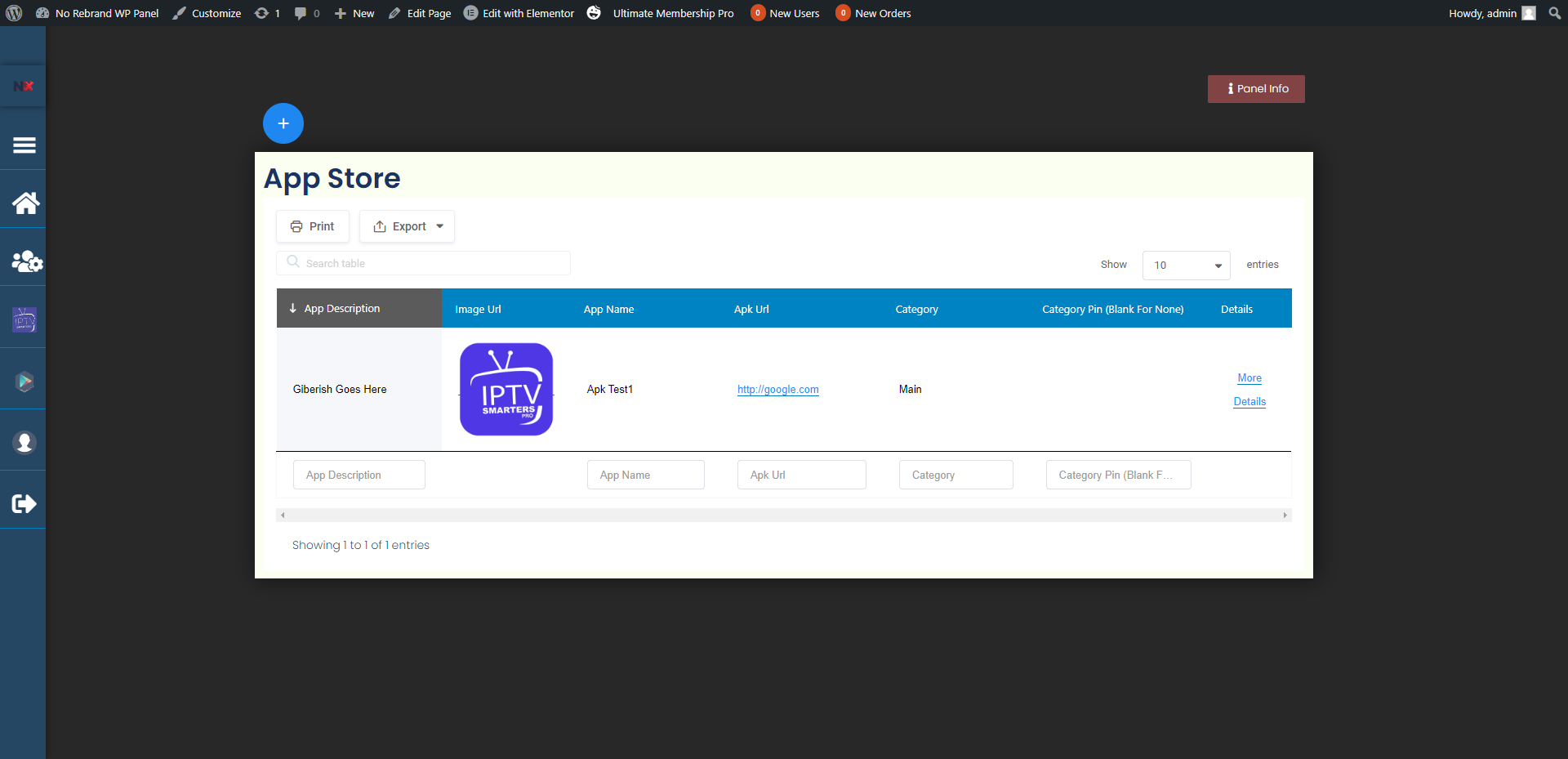Open the http://google.com link
The height and width of the screenshot is (759, 1568).
(777, 390)
